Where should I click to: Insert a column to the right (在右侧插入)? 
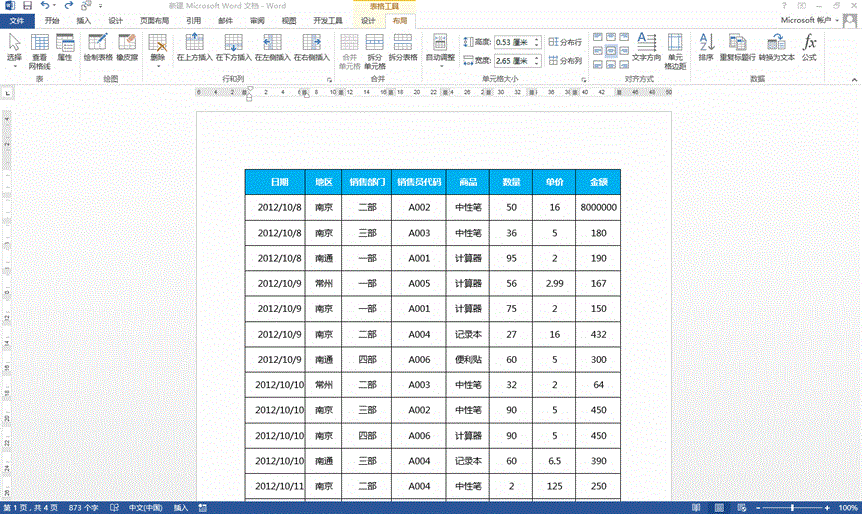coord(311,47)
